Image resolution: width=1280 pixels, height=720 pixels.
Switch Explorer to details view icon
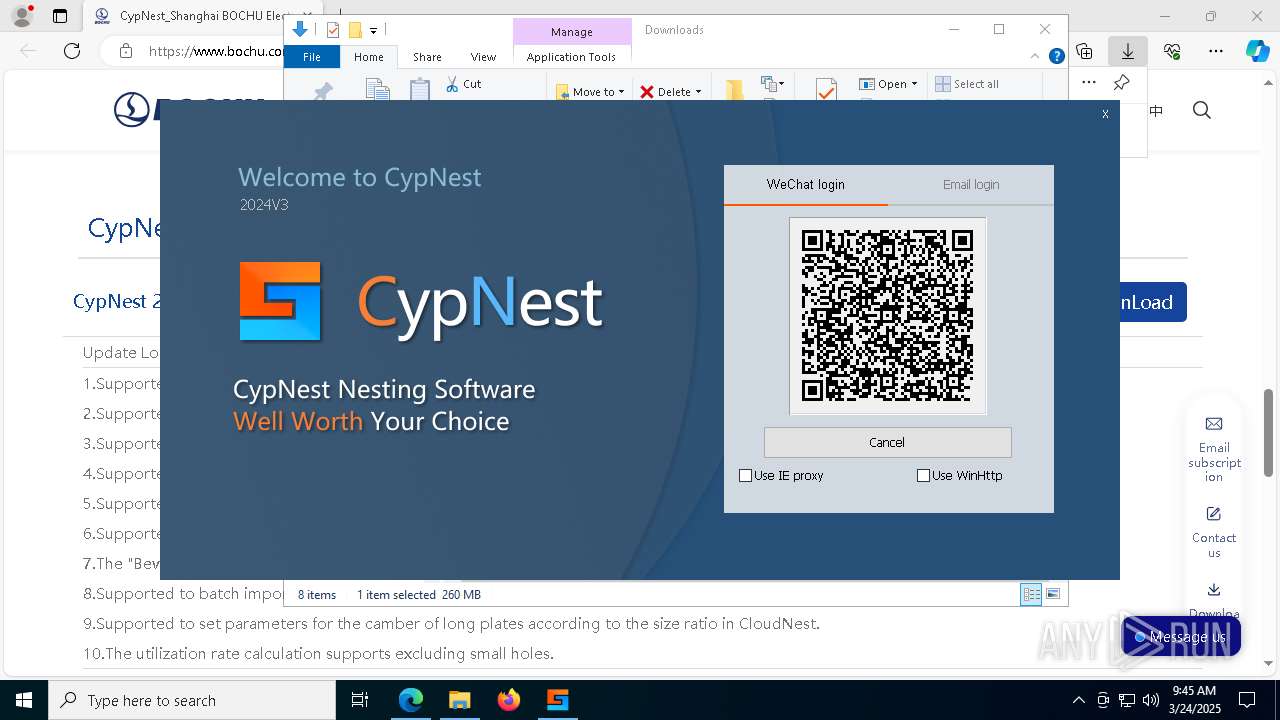pyautogui.click(x=1031, y=594)
